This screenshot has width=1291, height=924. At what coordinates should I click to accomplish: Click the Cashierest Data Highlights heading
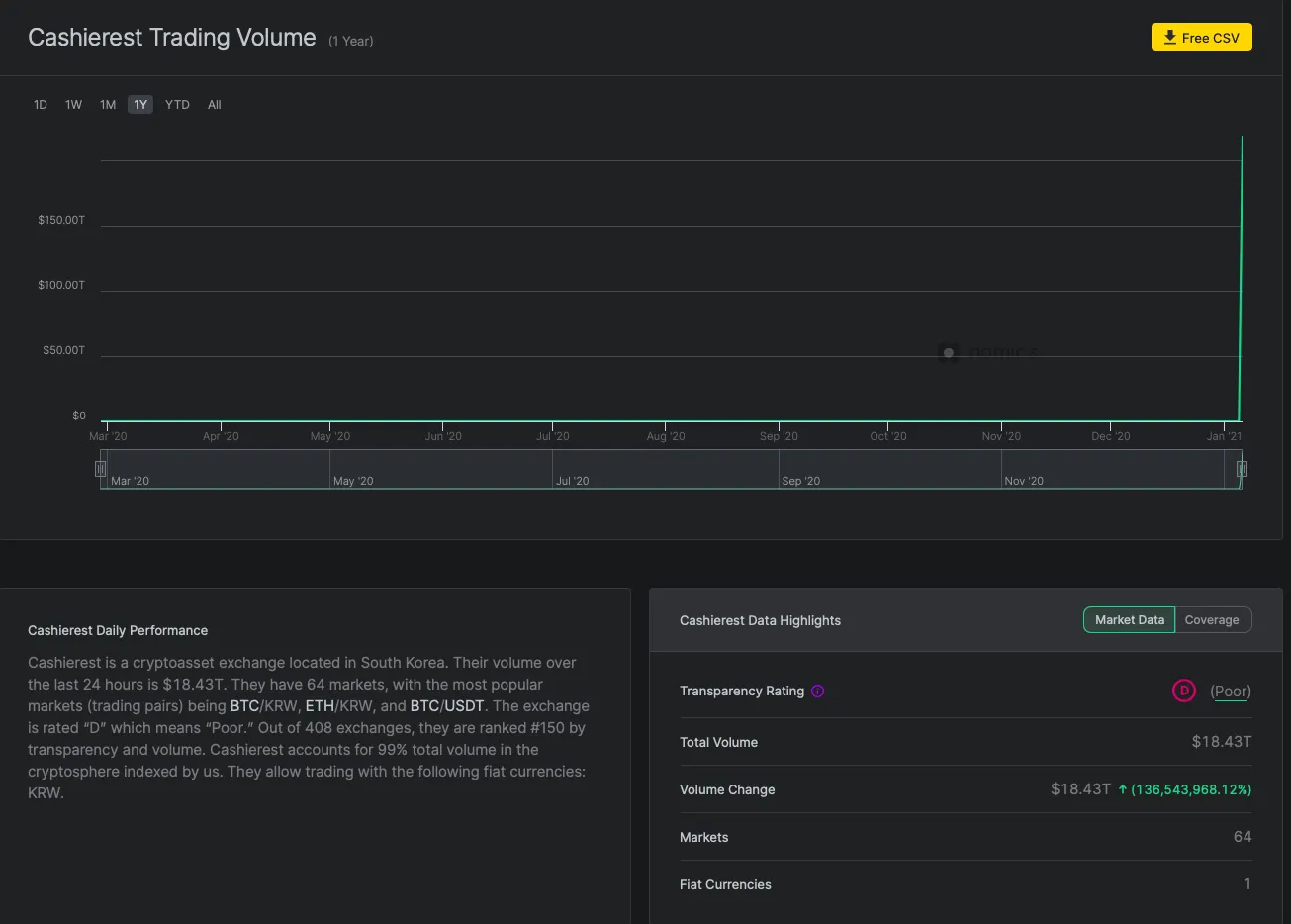760,620
